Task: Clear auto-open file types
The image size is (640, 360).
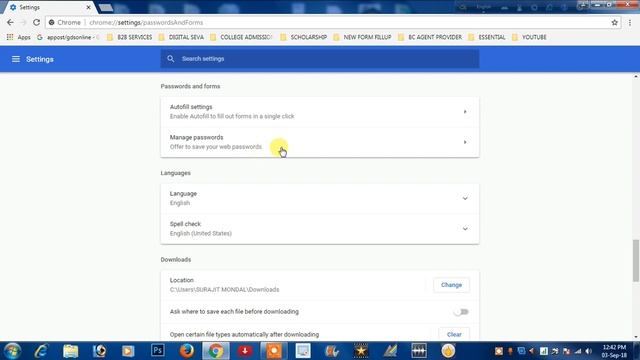Action: [x=454, y=334]
